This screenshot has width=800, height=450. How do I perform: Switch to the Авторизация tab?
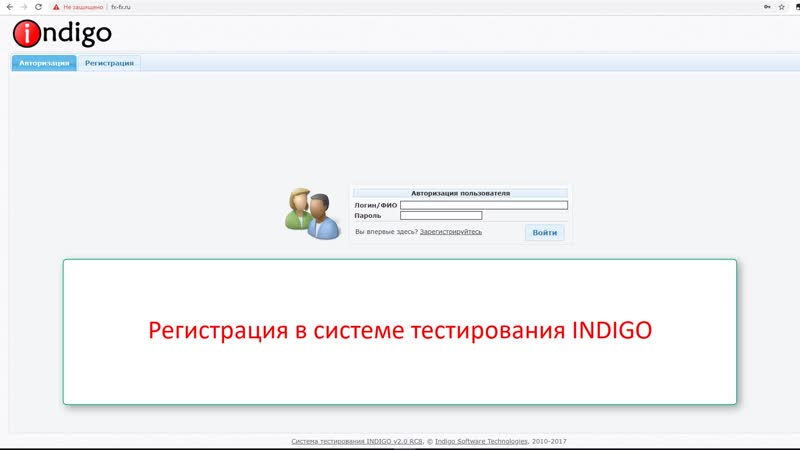[x=44, y=63]
